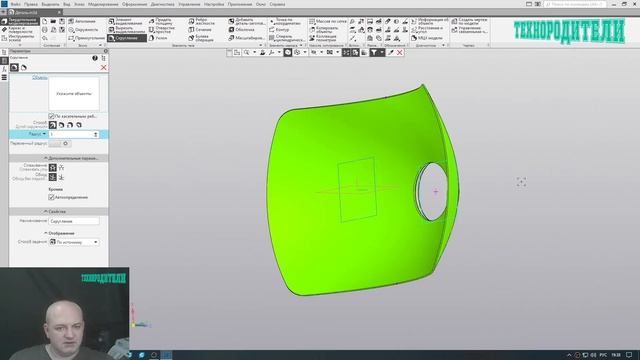Toggle По касательным ребрам checkbox
Image resolution: width=640 pixels, height=360 pixels.
51,116
